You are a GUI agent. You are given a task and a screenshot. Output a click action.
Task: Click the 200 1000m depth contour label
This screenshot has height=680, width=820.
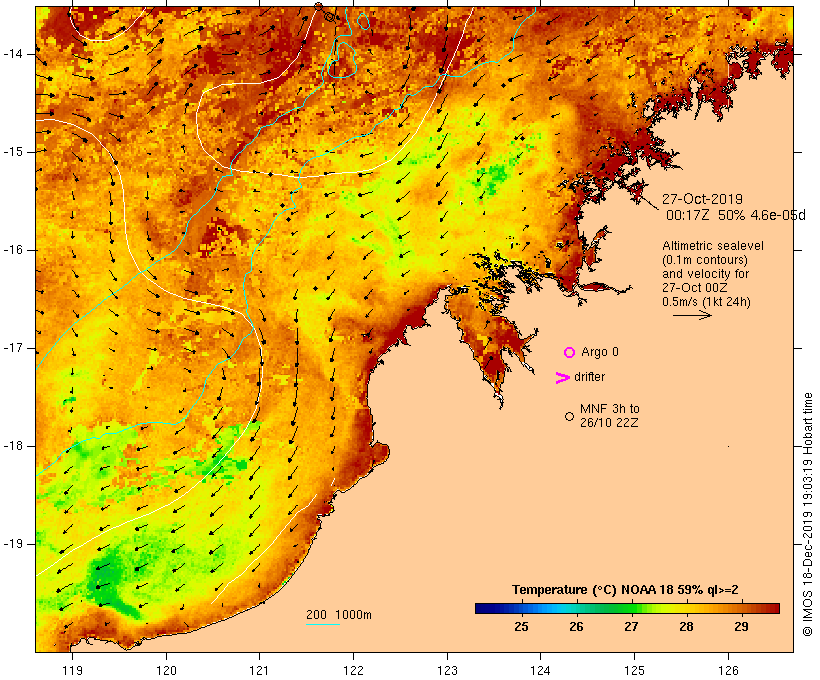tap(339, 615)
